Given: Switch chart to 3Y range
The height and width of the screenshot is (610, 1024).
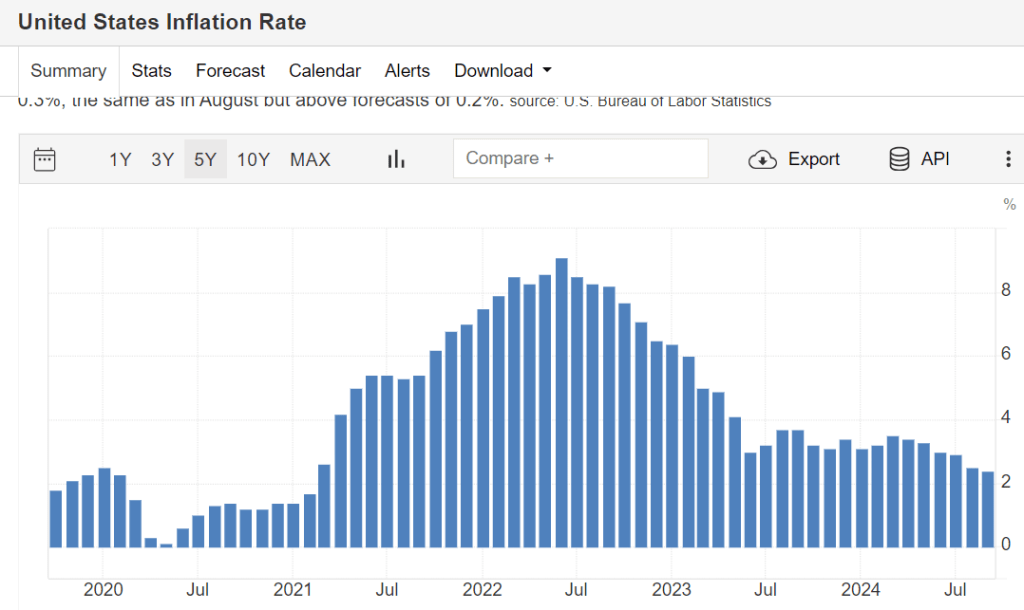Looking at the screenshot, I should pos(162,159).
